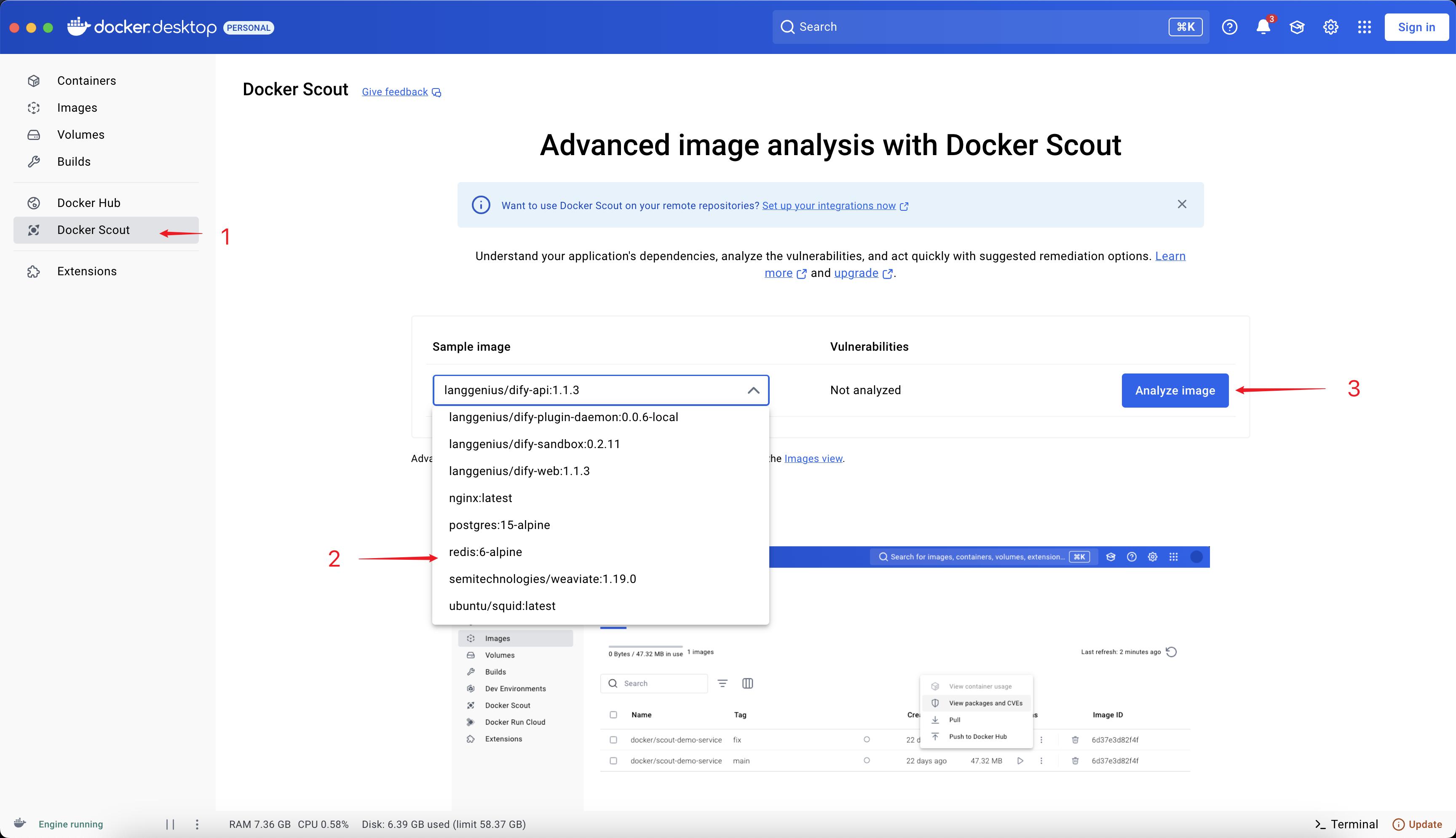Click the langgenius/dify-api:1.1.3 combo box
The image size is (1456, 838).
[601, 390]
